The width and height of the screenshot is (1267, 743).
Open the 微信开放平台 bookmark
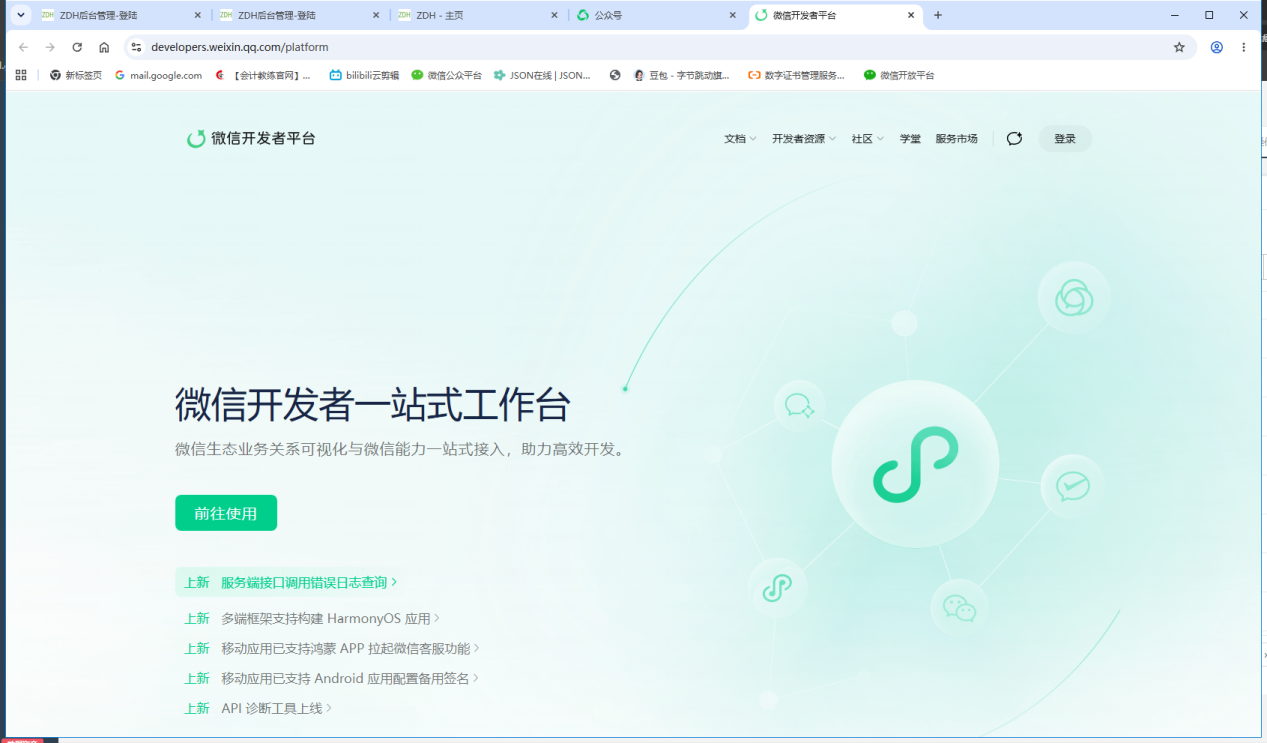click(x=899, y=75)
